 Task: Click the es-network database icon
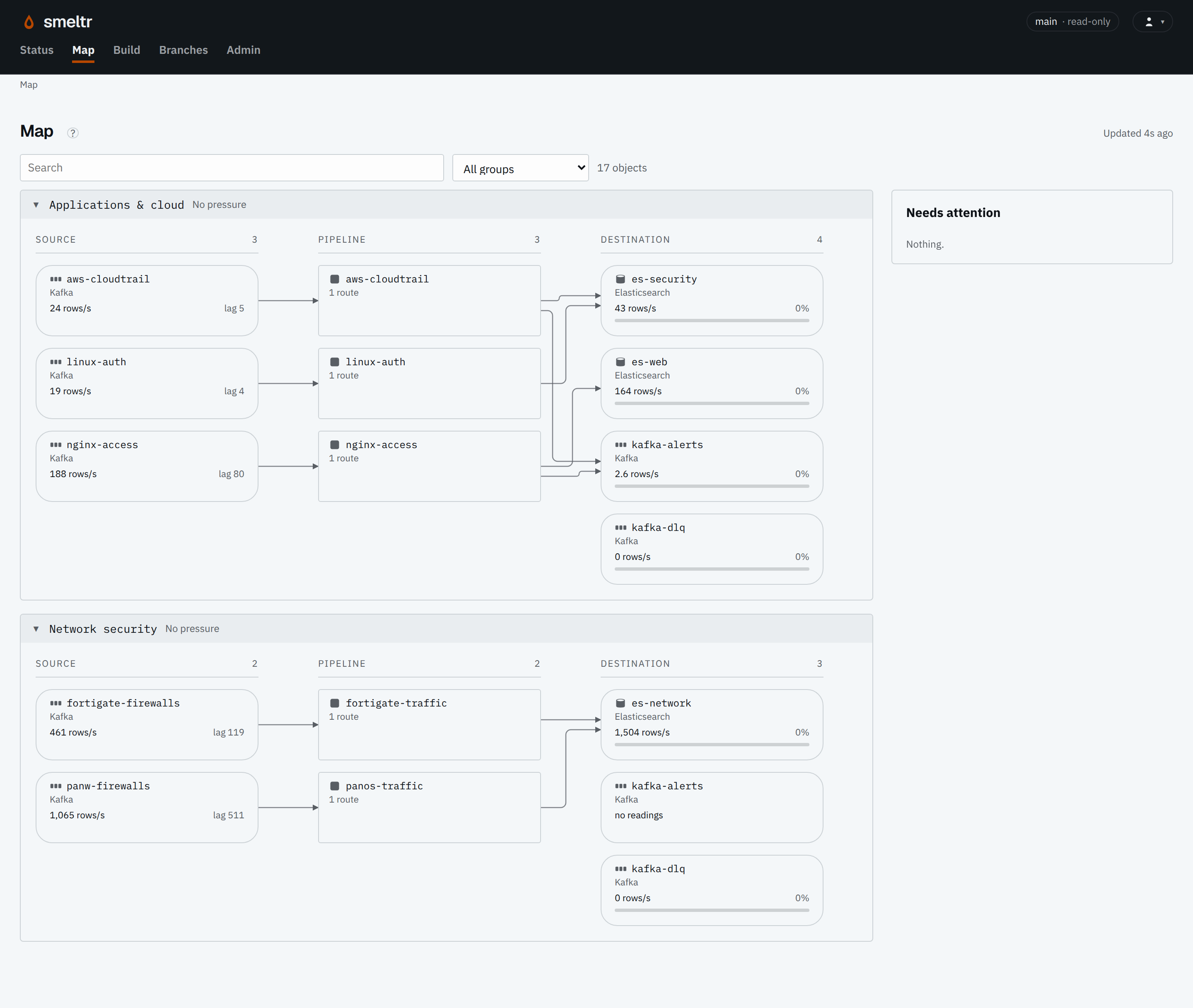coord(620,704)
